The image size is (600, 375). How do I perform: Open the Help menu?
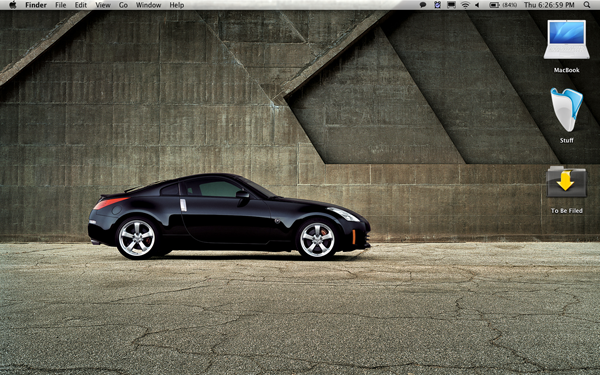[177, 5]
